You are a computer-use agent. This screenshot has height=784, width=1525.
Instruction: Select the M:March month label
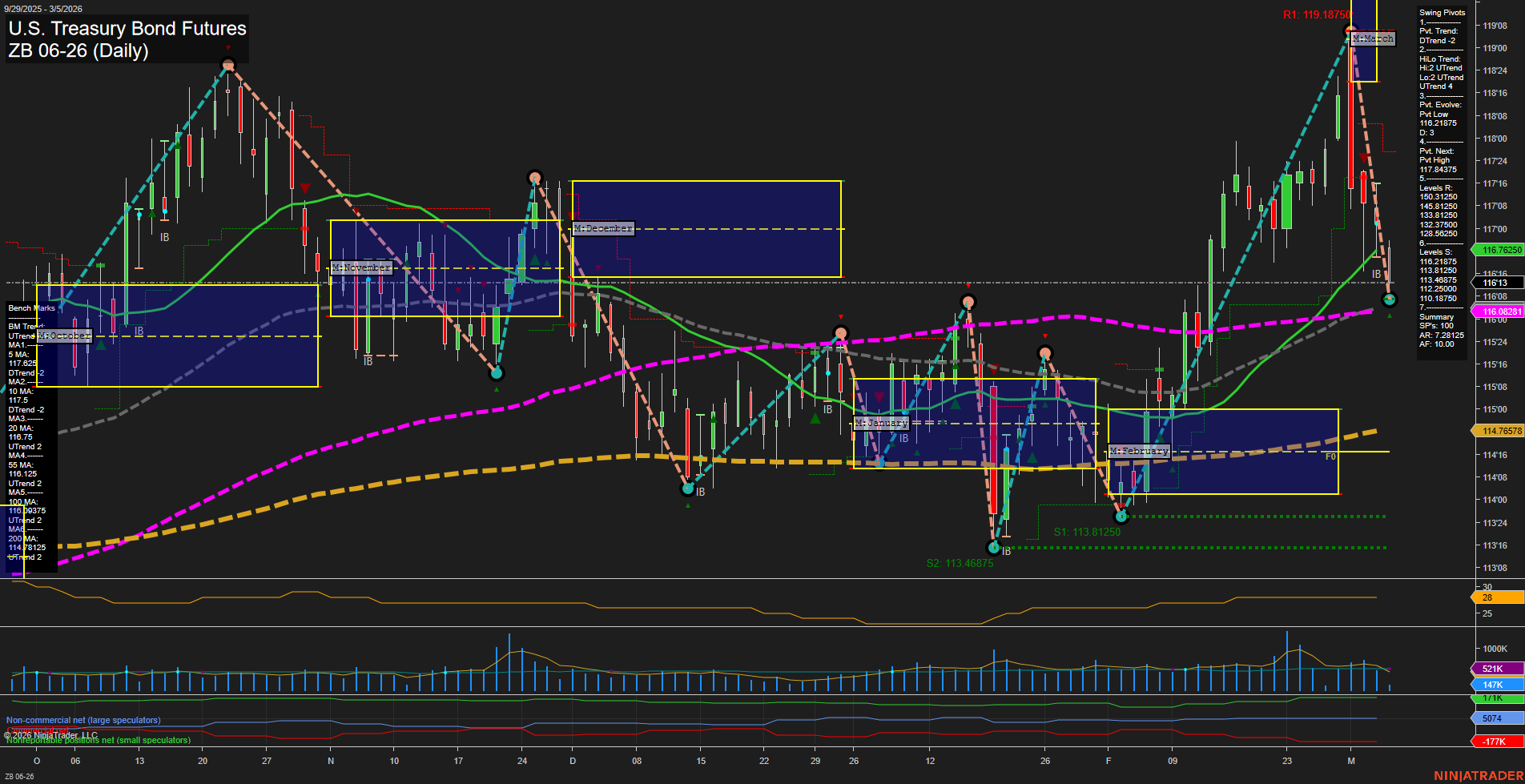1370,38
